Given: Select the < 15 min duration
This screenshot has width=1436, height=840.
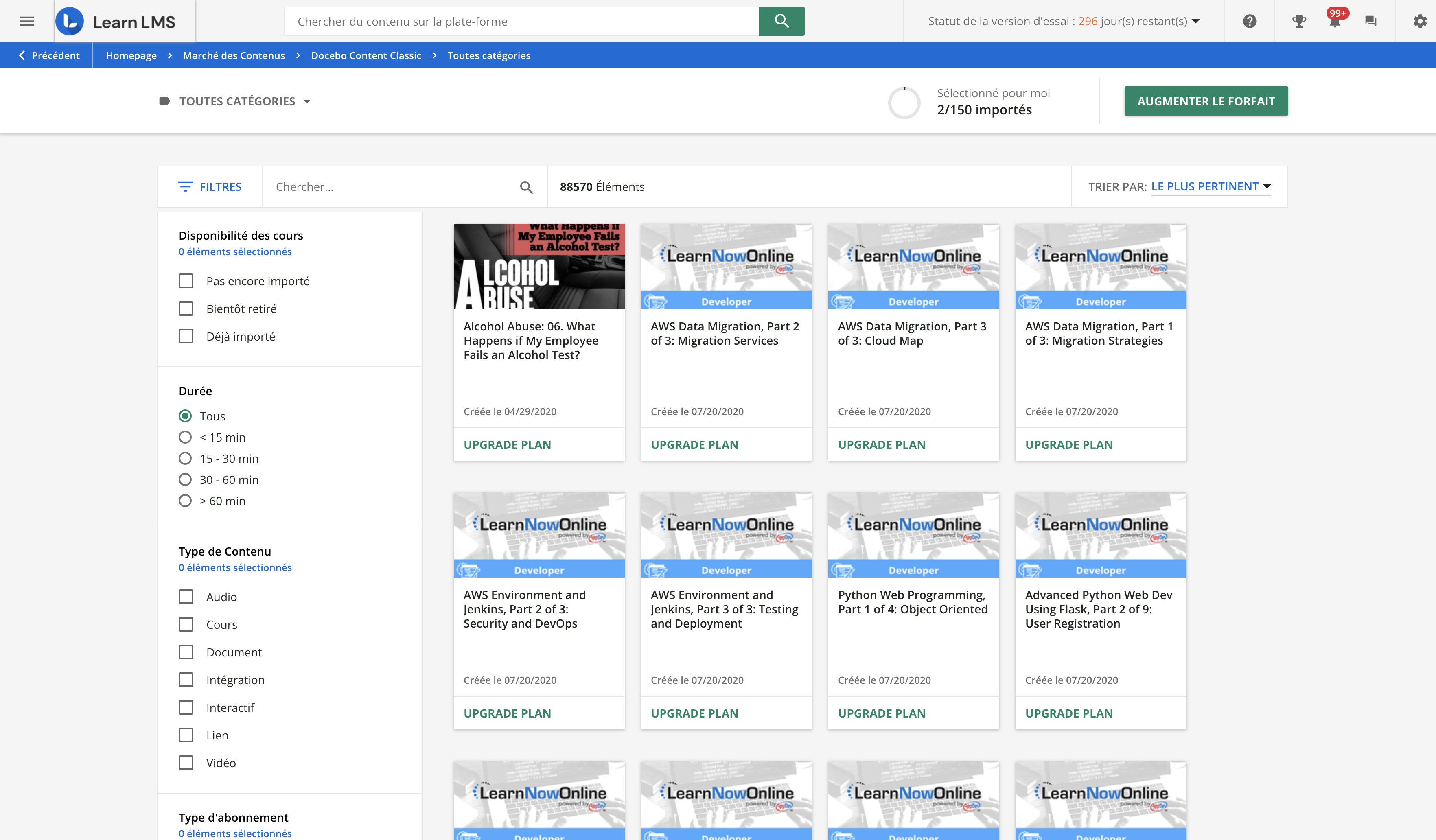Looking at the screenshot, I should coord(185,437).
